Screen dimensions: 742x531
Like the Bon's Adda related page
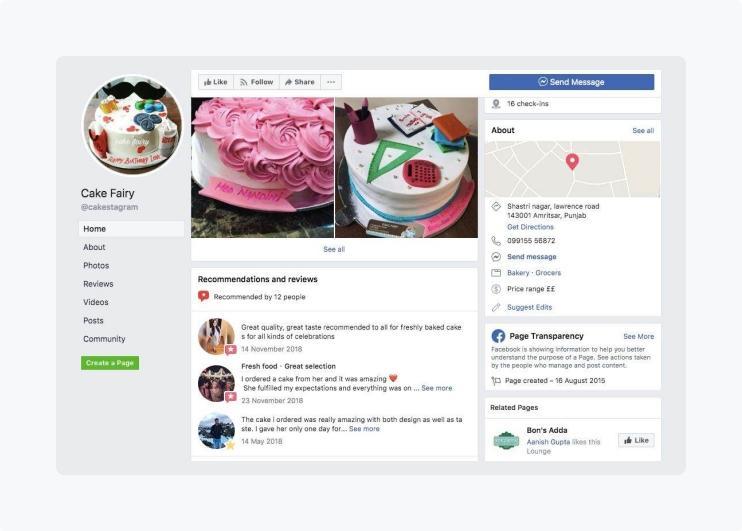(x=636, y=440)
